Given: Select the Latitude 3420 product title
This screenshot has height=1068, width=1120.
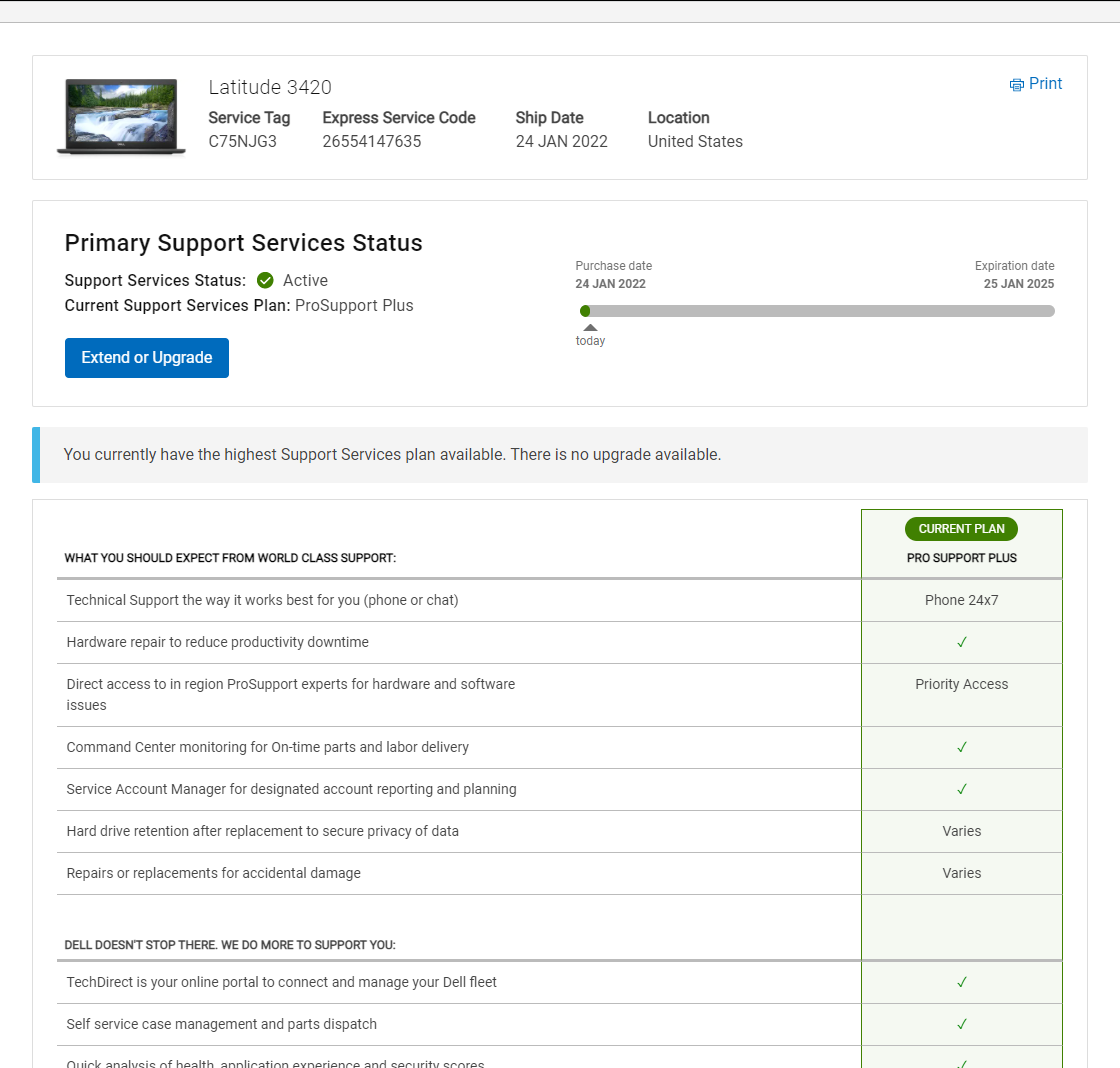Looking at the screenshot, I should click(x=270, y=87).
